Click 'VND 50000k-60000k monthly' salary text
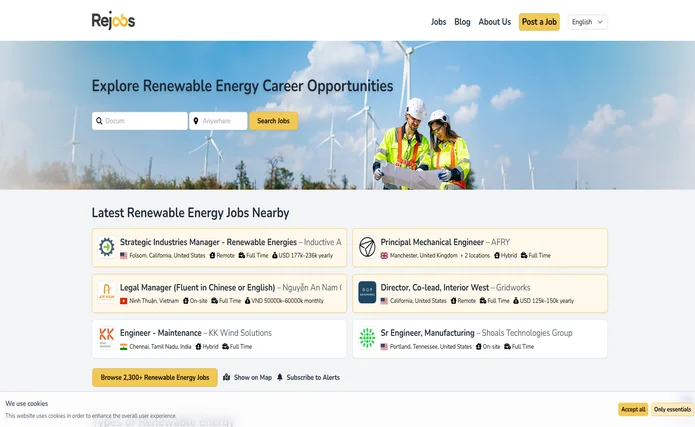 [287, 301]
